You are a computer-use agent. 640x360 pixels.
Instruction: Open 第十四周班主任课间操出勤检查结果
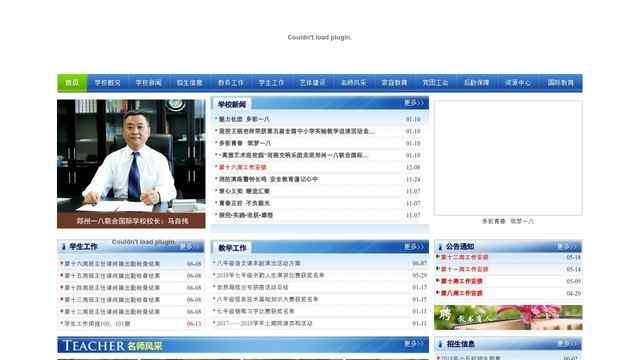[112, 288]
